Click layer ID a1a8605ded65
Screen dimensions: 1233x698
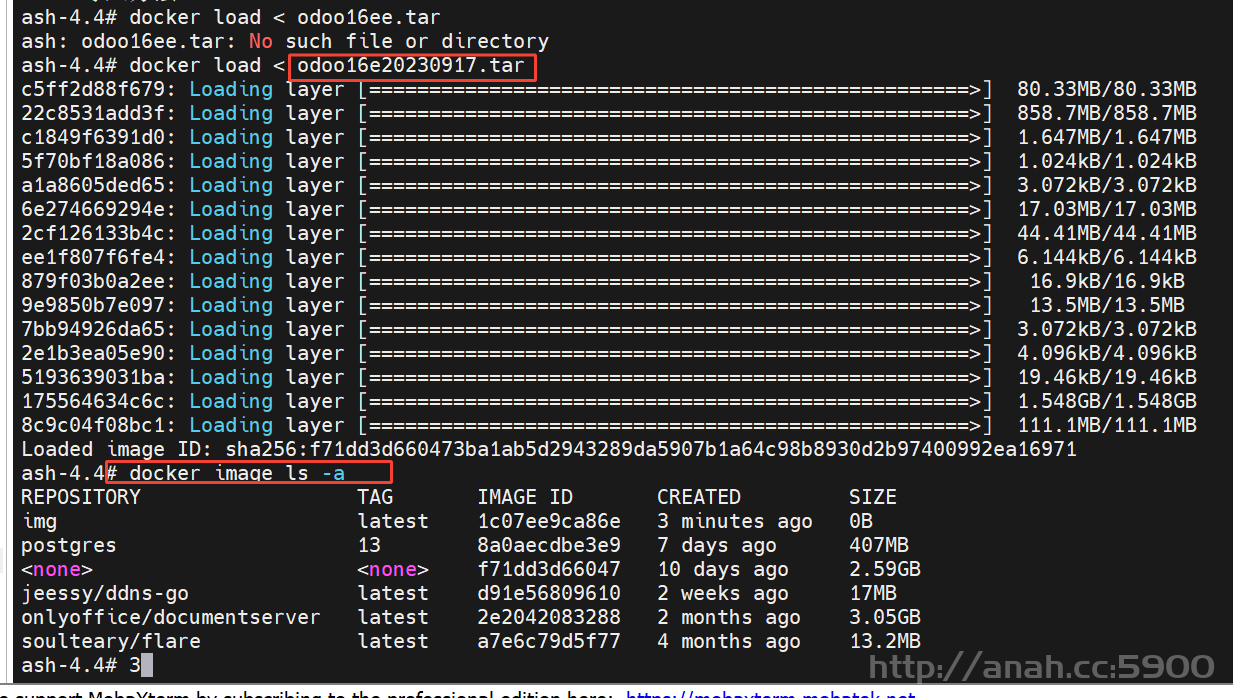(x=93, y=186)
